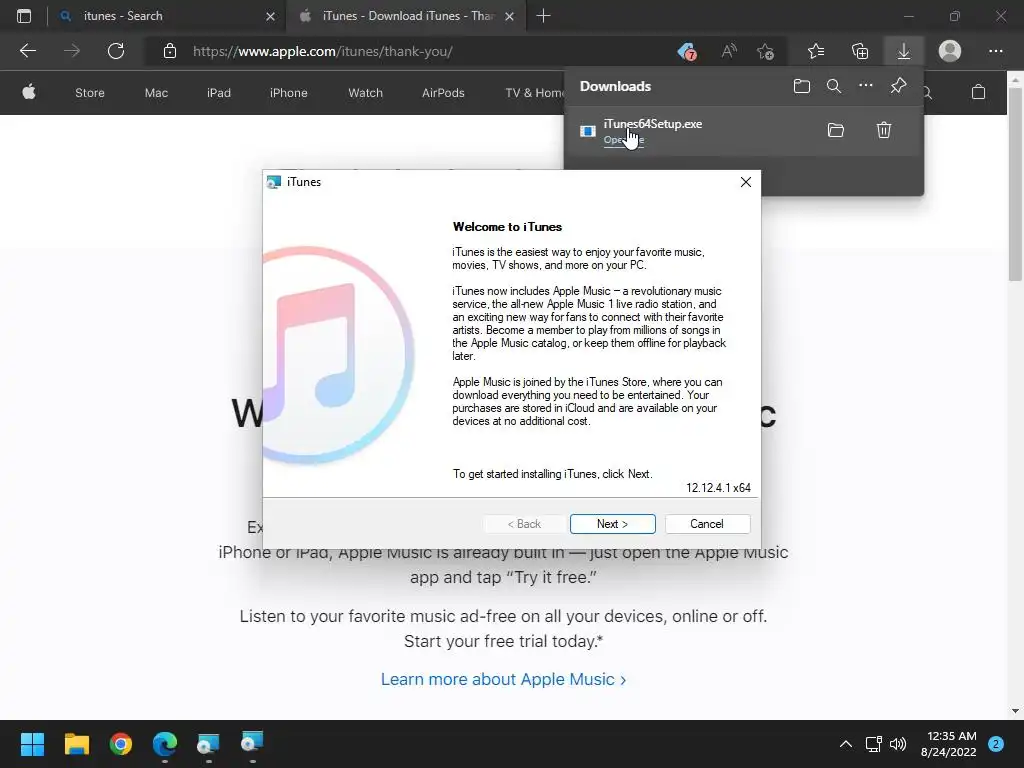Reload the current page
This screenshot has width=1024, height=768.
click(116, 51)
